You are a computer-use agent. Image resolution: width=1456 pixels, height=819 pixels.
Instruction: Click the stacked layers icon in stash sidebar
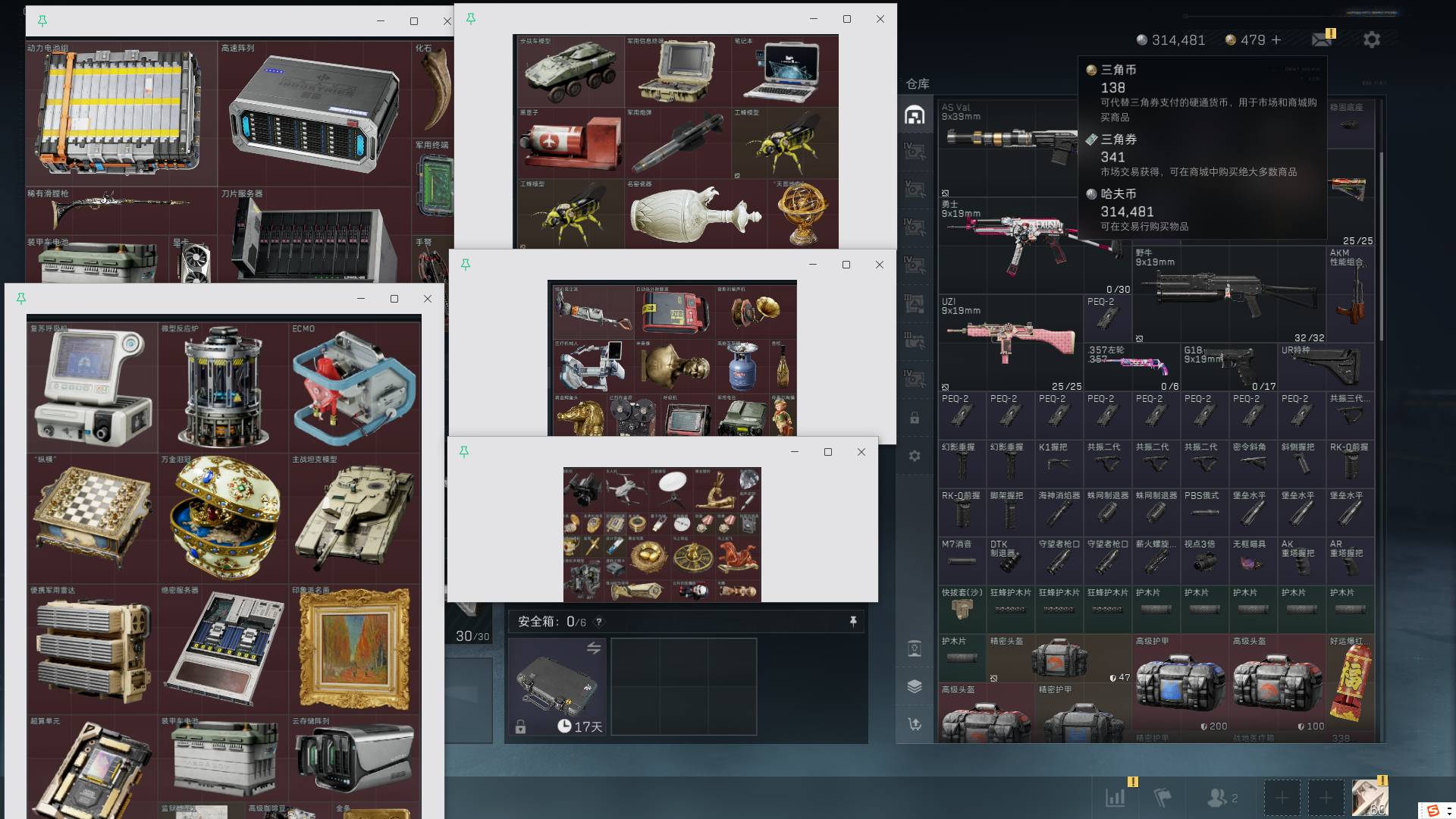click(915, 686)
